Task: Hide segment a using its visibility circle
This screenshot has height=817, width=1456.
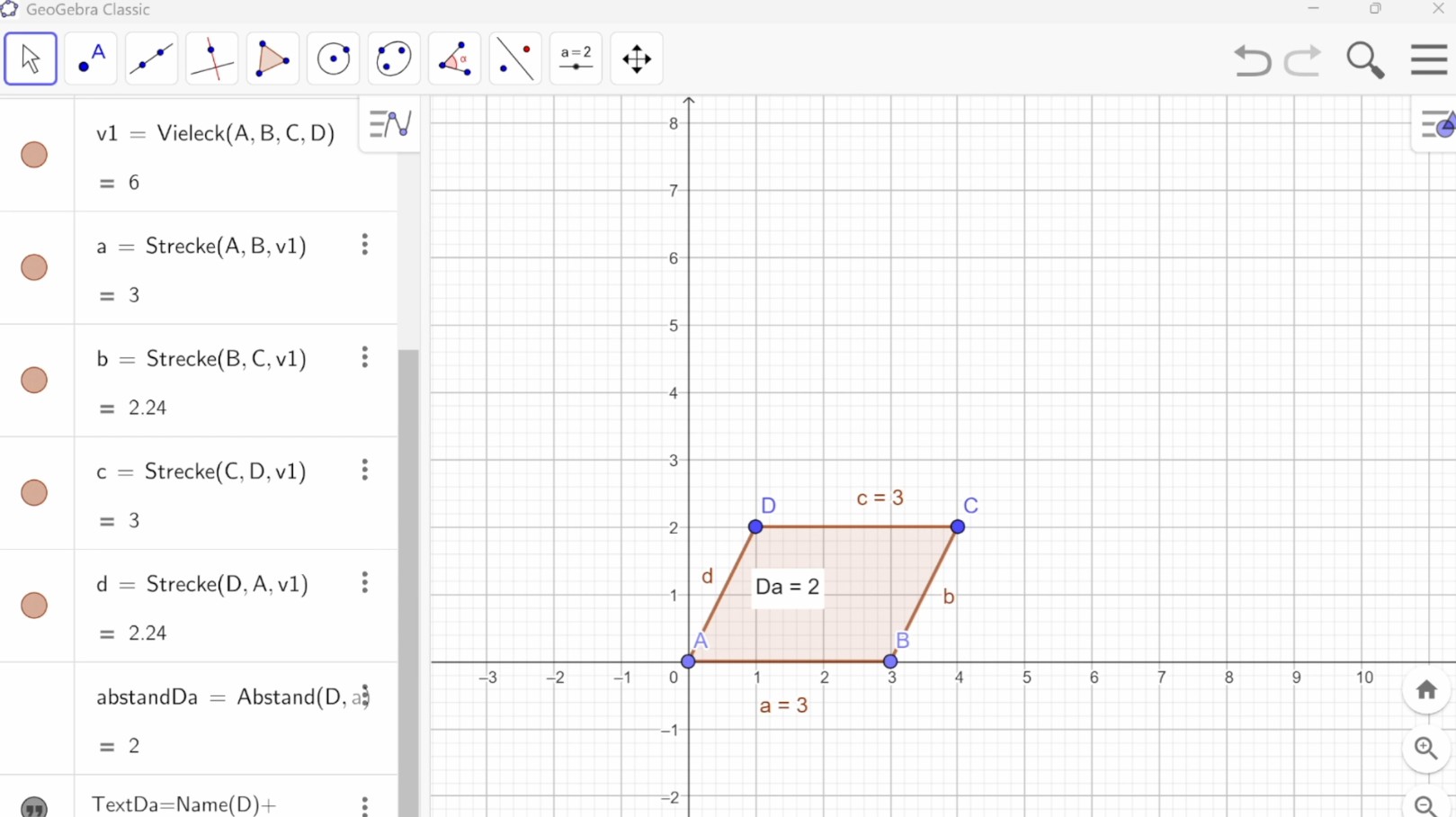Action: click(34, 267)
